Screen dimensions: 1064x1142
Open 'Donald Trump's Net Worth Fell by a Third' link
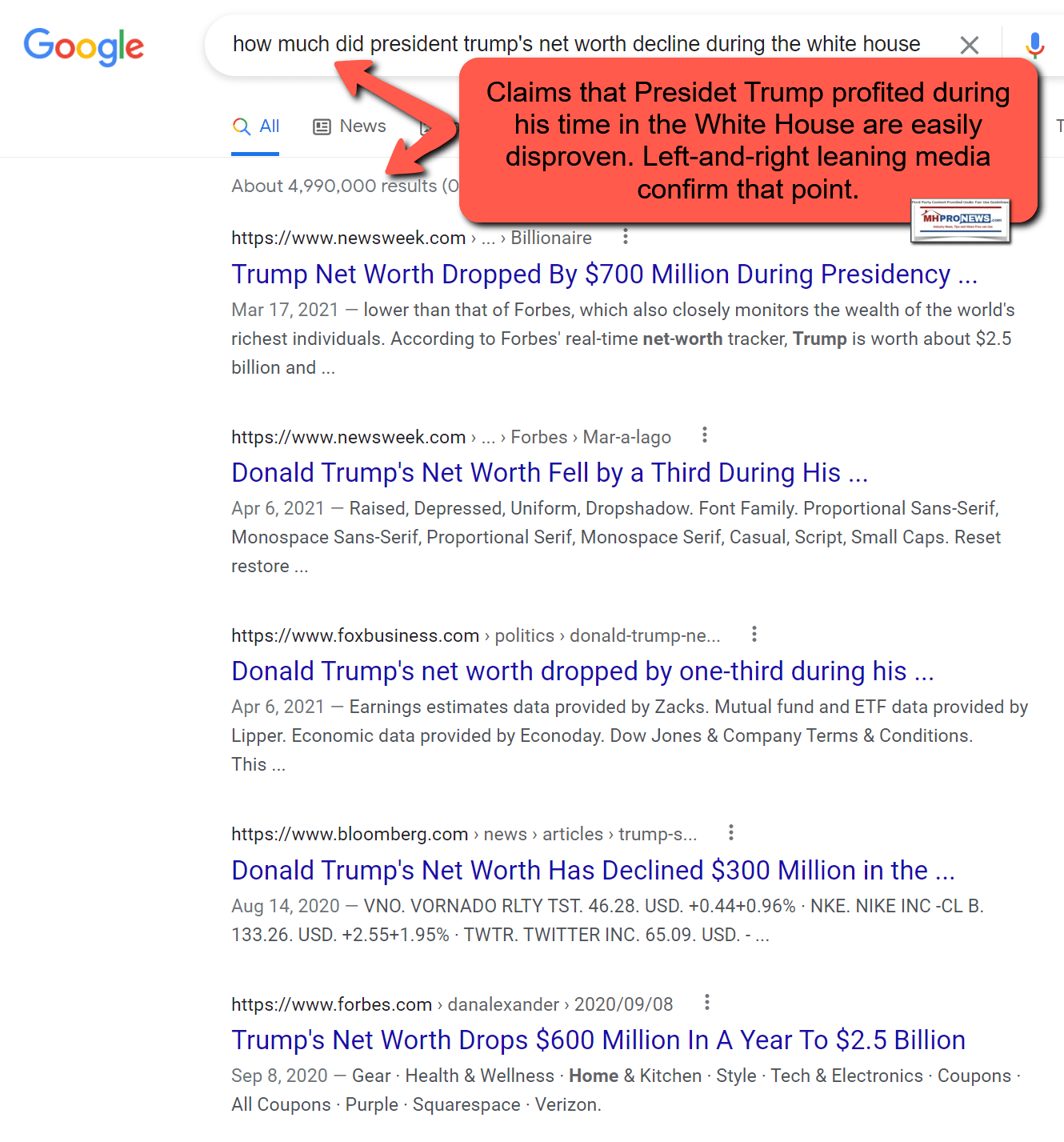tap(550, 473)
